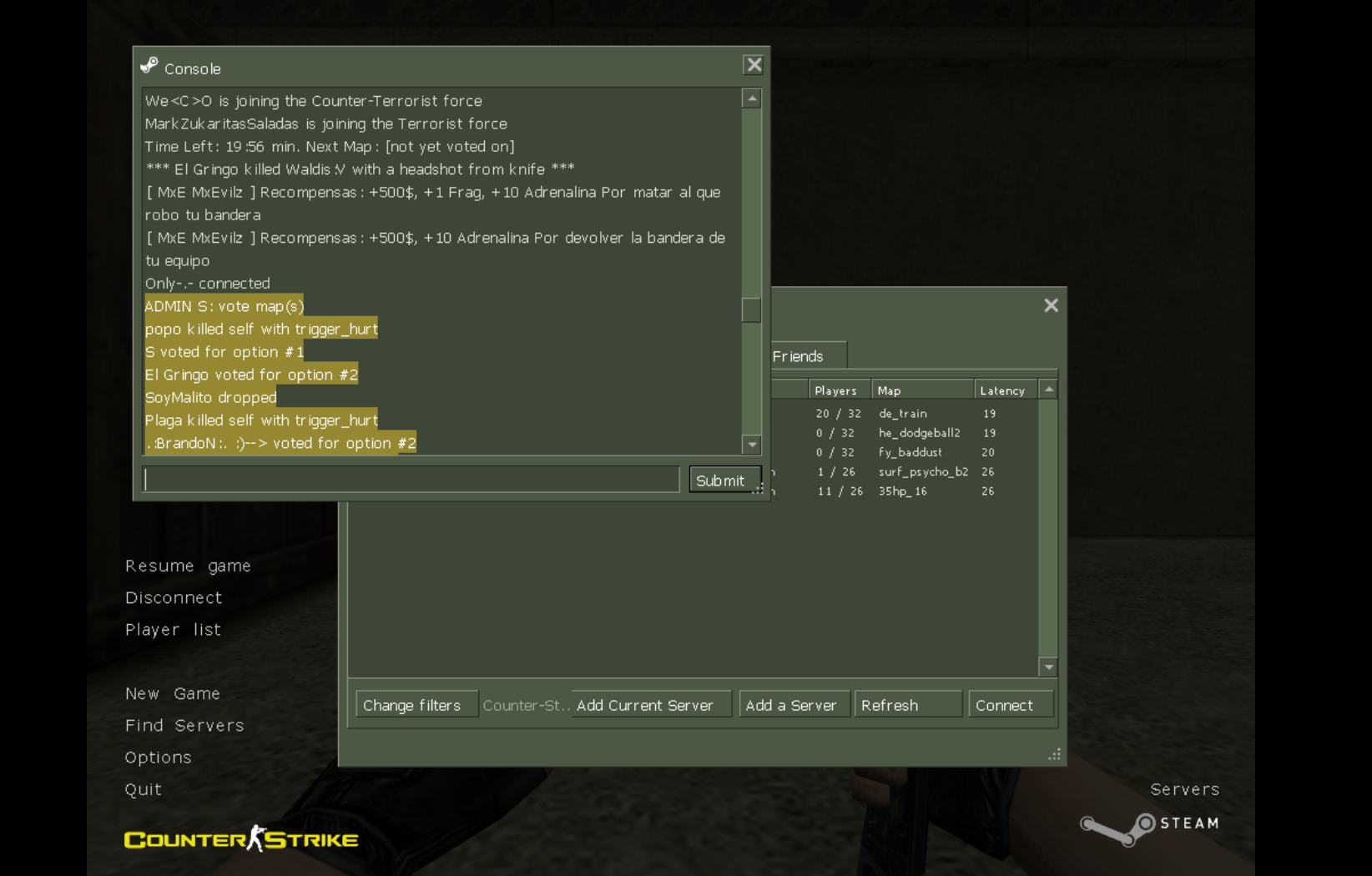Click the server browser resize grip
The image size is (1372, 876).
pos(1055,755)
